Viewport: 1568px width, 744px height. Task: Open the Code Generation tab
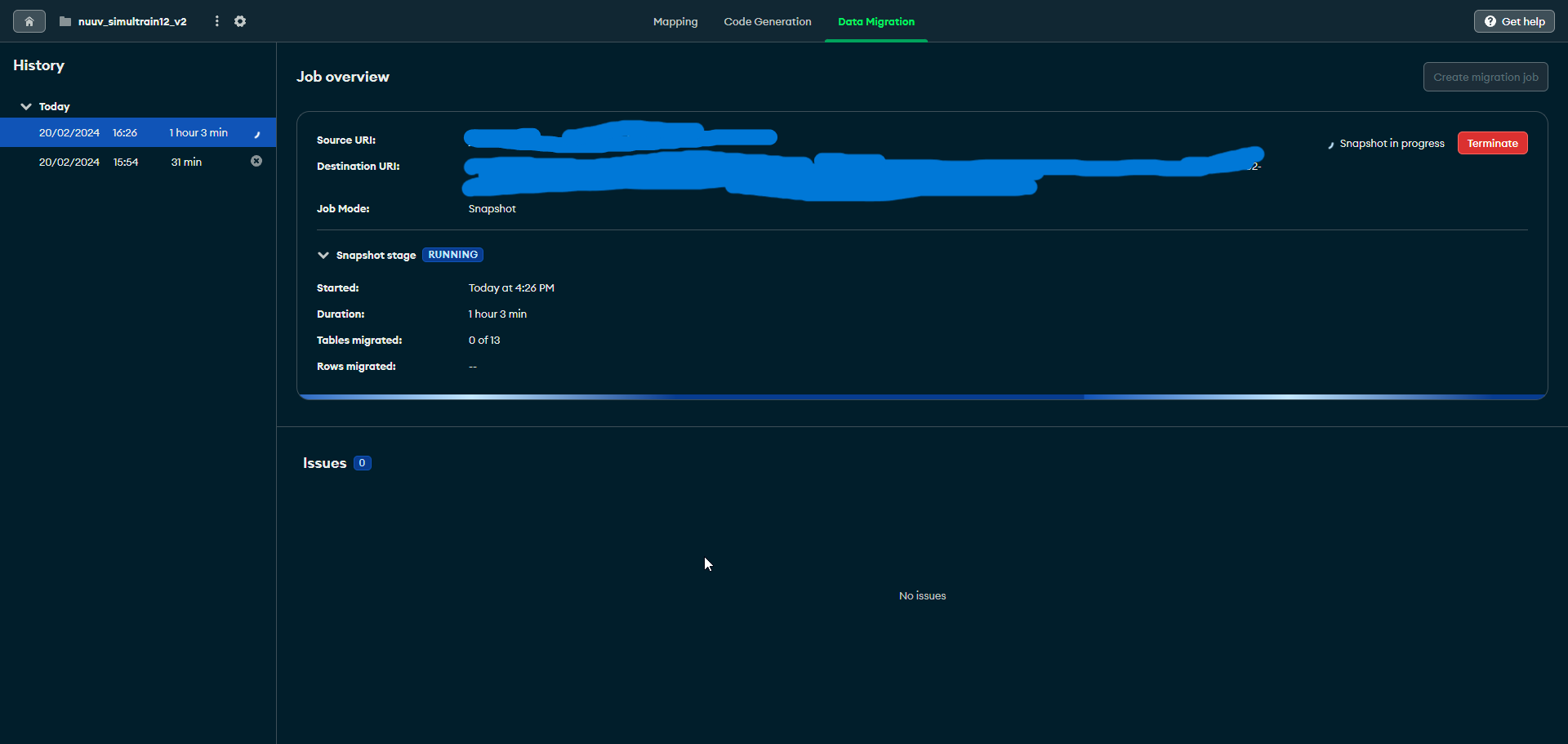[767, 22]
